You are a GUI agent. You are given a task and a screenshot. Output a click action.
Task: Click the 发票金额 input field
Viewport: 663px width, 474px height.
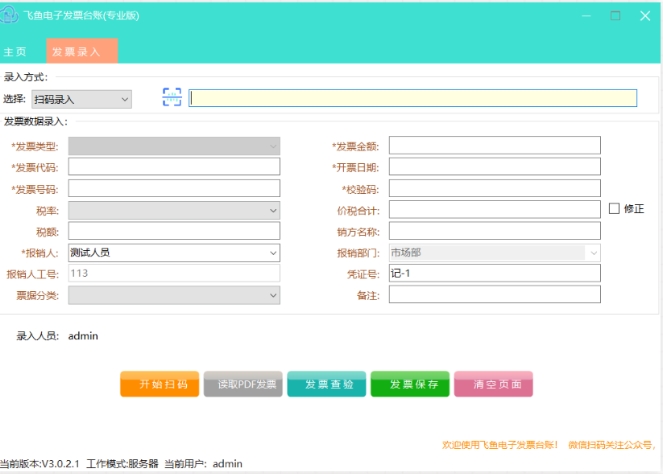(x=495, y=145)
